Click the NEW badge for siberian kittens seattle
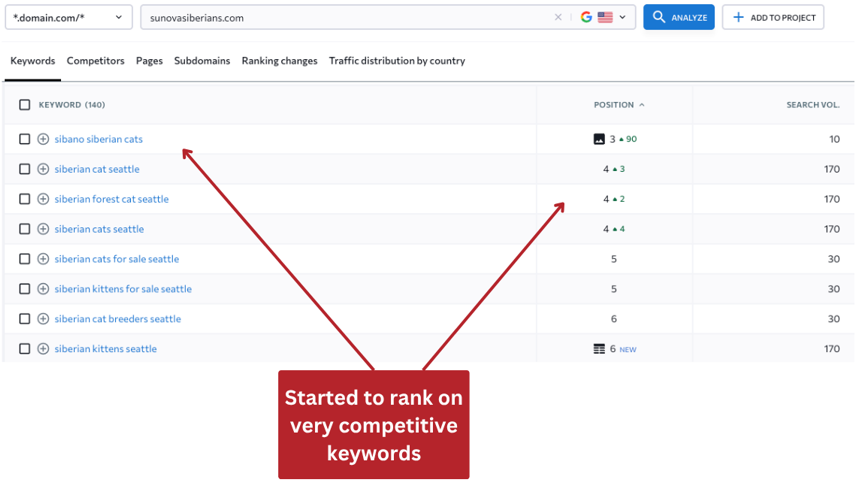The image size is (858, 485). tap(628, 349)
